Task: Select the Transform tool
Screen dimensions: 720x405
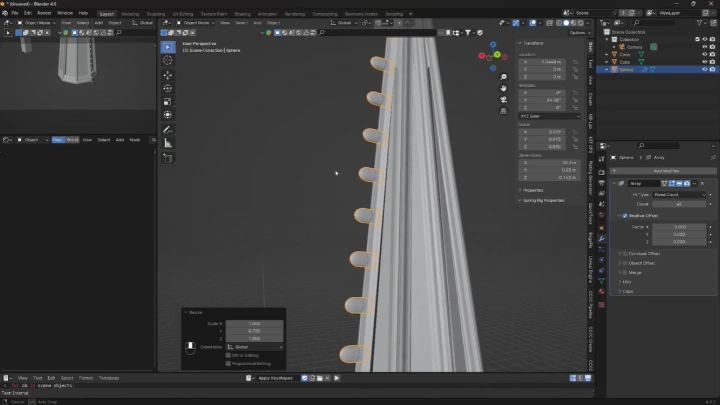Action: click(x=168, y=115)
